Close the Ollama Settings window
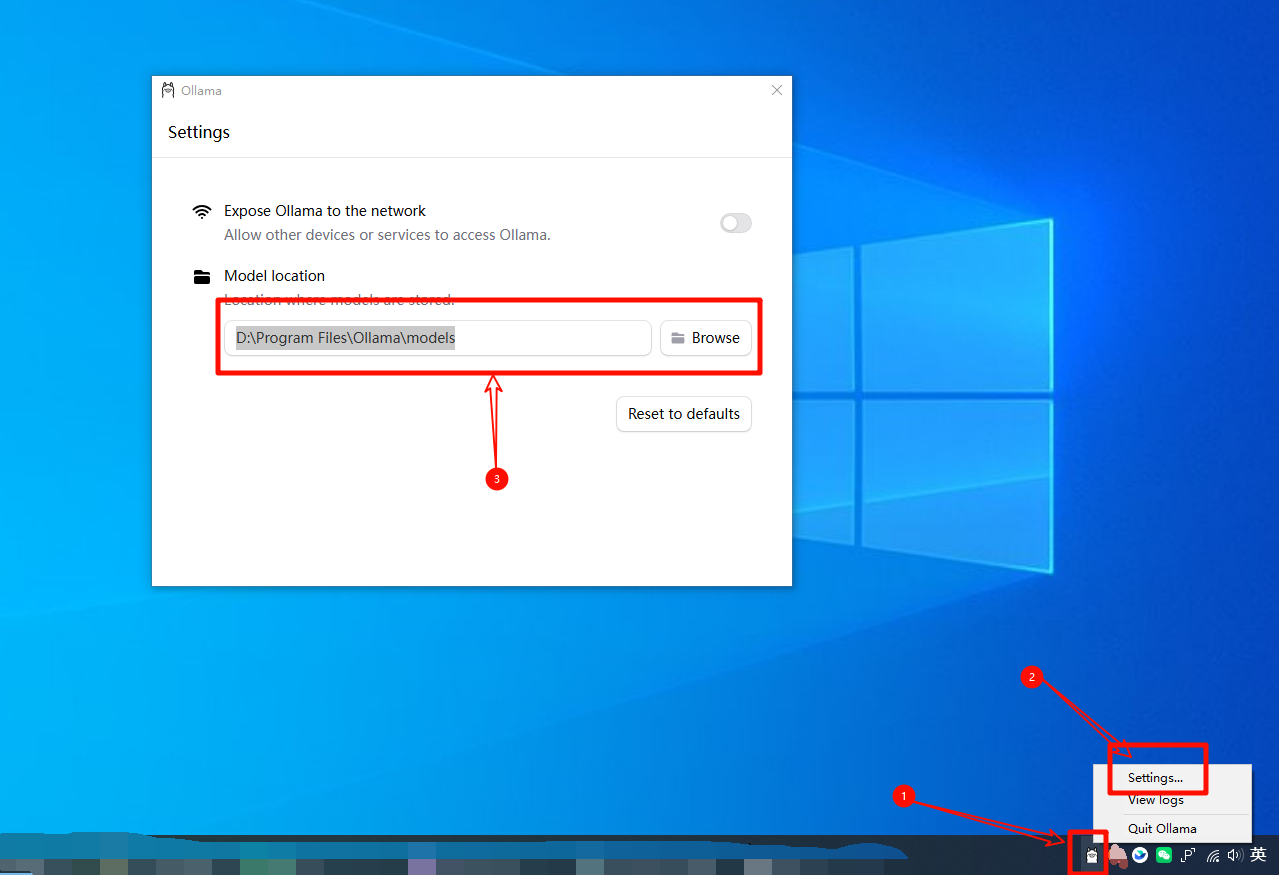The image size is (1279, 875). [x=777, y=90]
